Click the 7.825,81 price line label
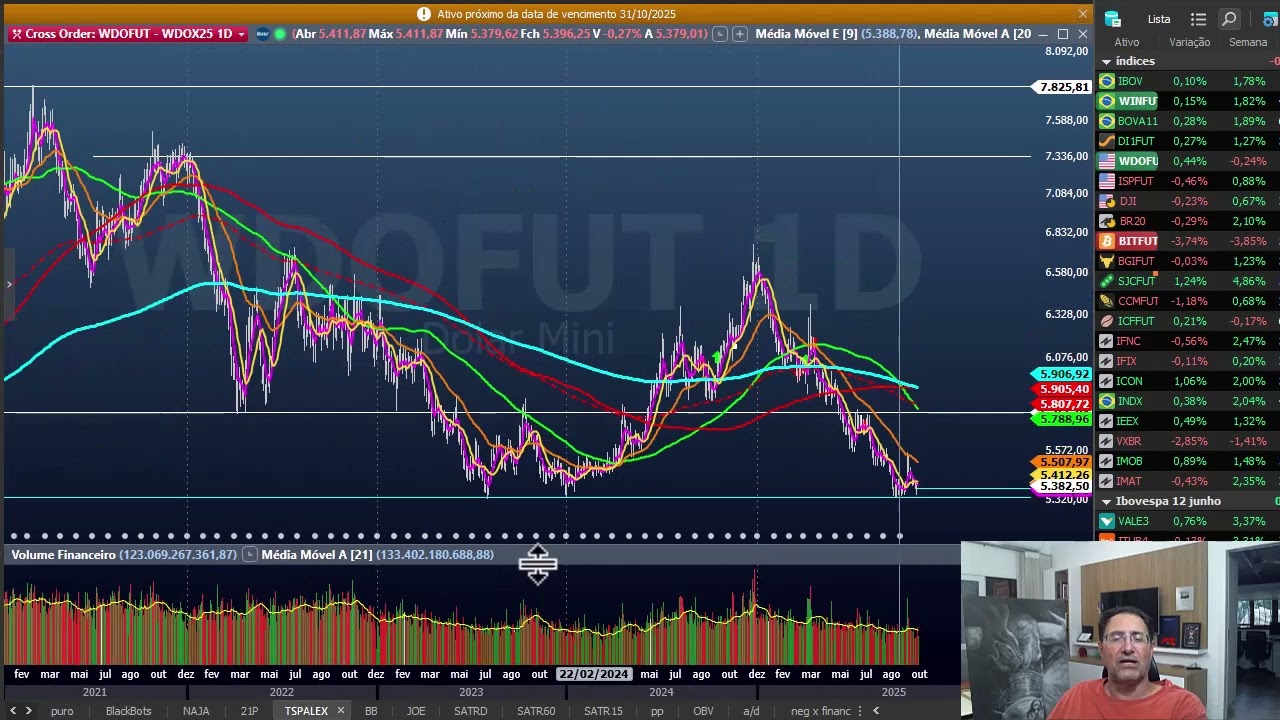 [x=1064, y=87]
